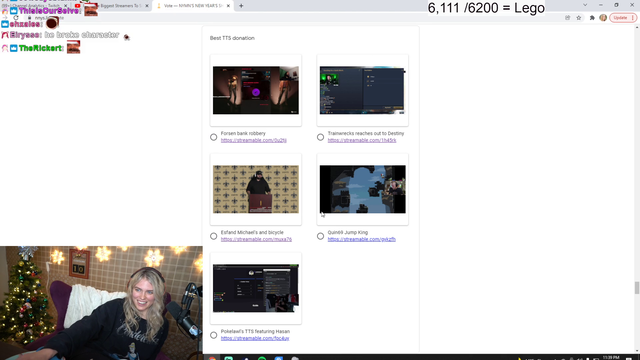Select the Forsen bank robbery radio option
Image resolution: width=640 pixels, height=360 pixels.
pyautogui.click(x=213, y=137)
